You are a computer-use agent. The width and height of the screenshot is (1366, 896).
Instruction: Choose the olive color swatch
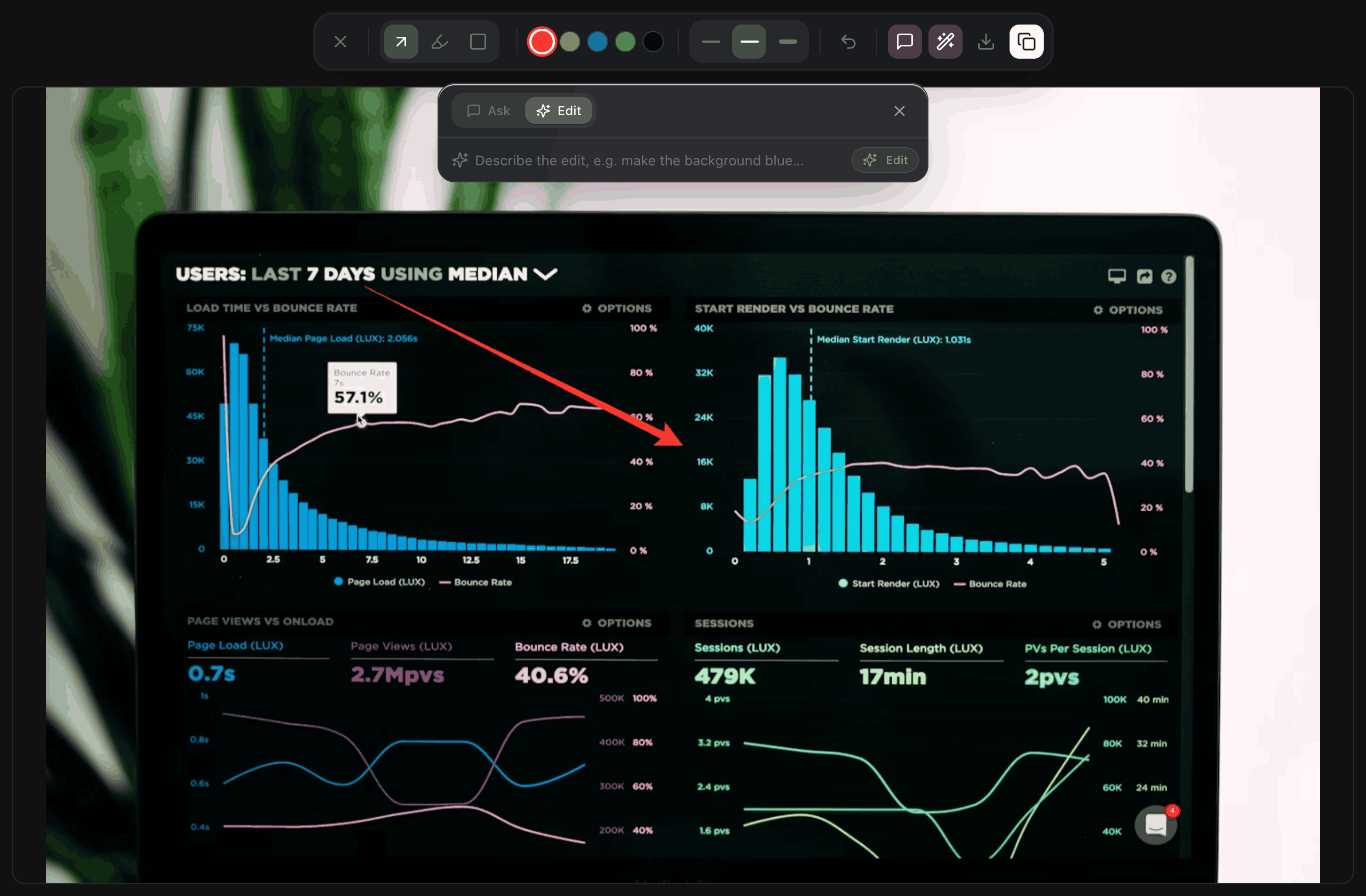[569, 42]
